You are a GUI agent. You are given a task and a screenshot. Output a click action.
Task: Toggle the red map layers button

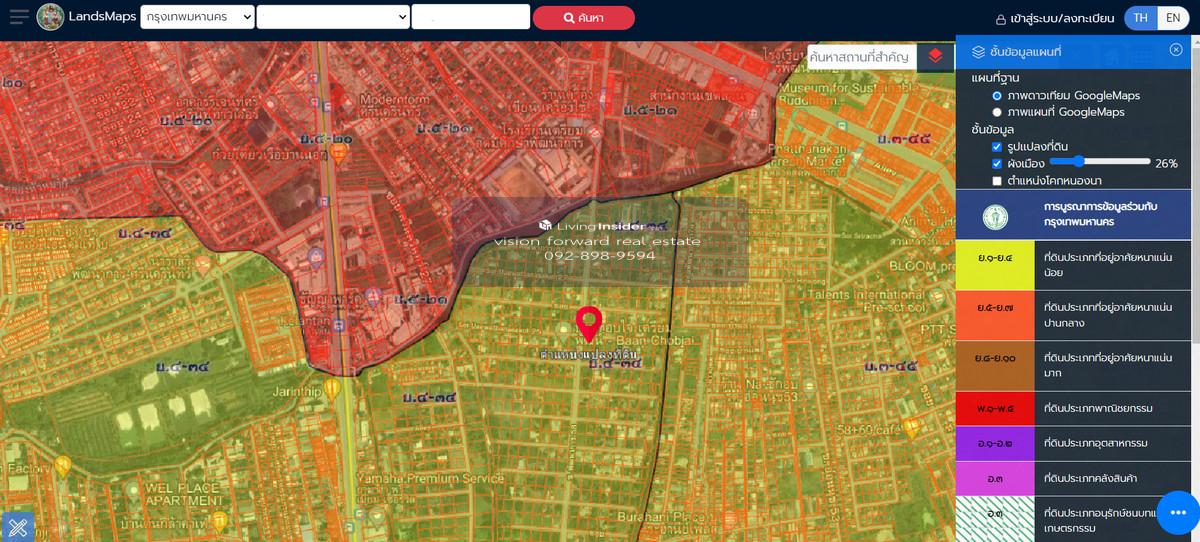[935, 56]
